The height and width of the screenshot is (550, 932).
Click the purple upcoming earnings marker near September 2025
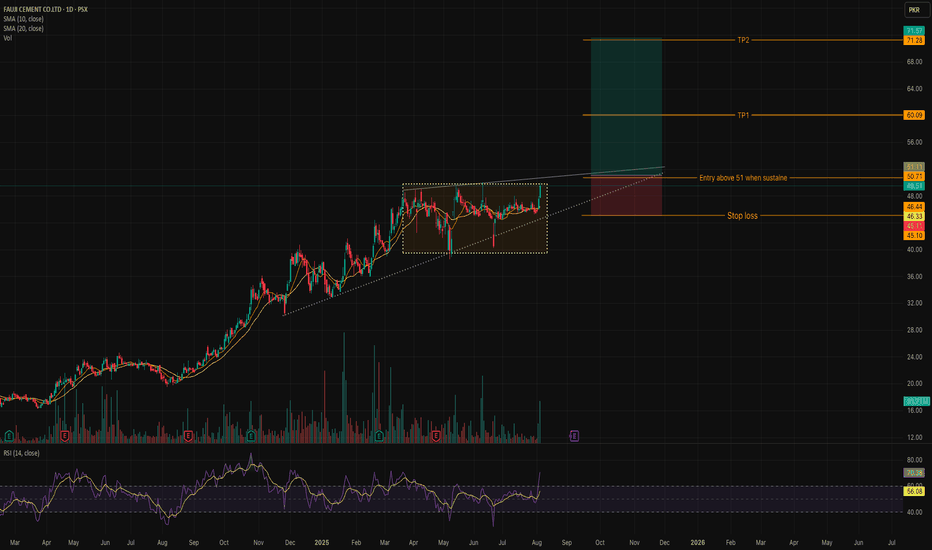[574, 436]
